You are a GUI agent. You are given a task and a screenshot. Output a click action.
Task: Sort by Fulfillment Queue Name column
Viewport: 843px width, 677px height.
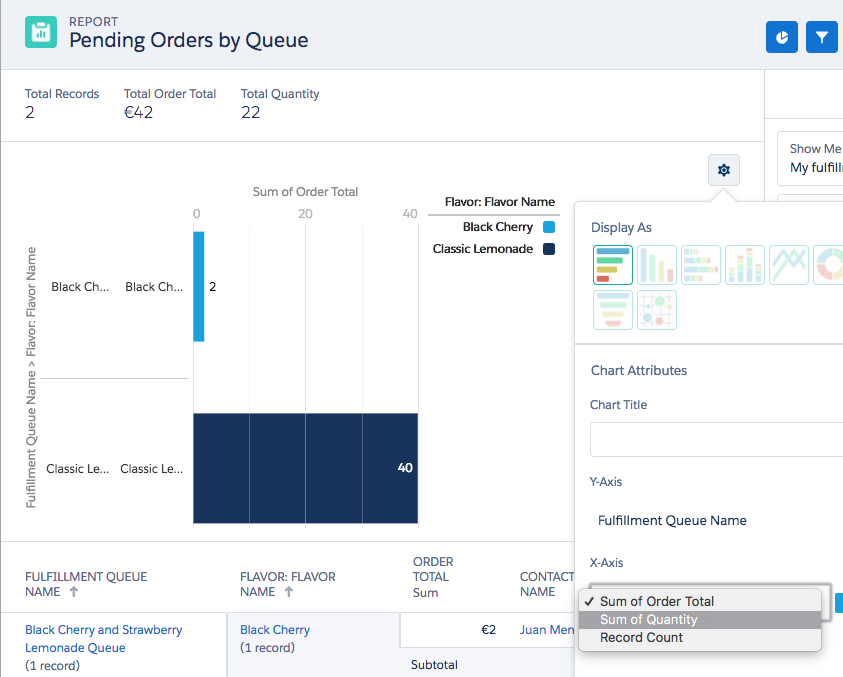[x=86, y=584]
